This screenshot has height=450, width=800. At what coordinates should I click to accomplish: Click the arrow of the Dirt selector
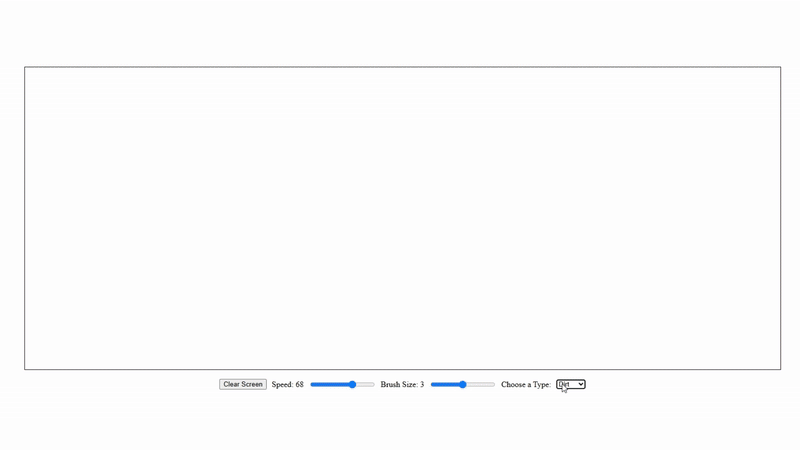pyautogui.click(x=581, y=384)
